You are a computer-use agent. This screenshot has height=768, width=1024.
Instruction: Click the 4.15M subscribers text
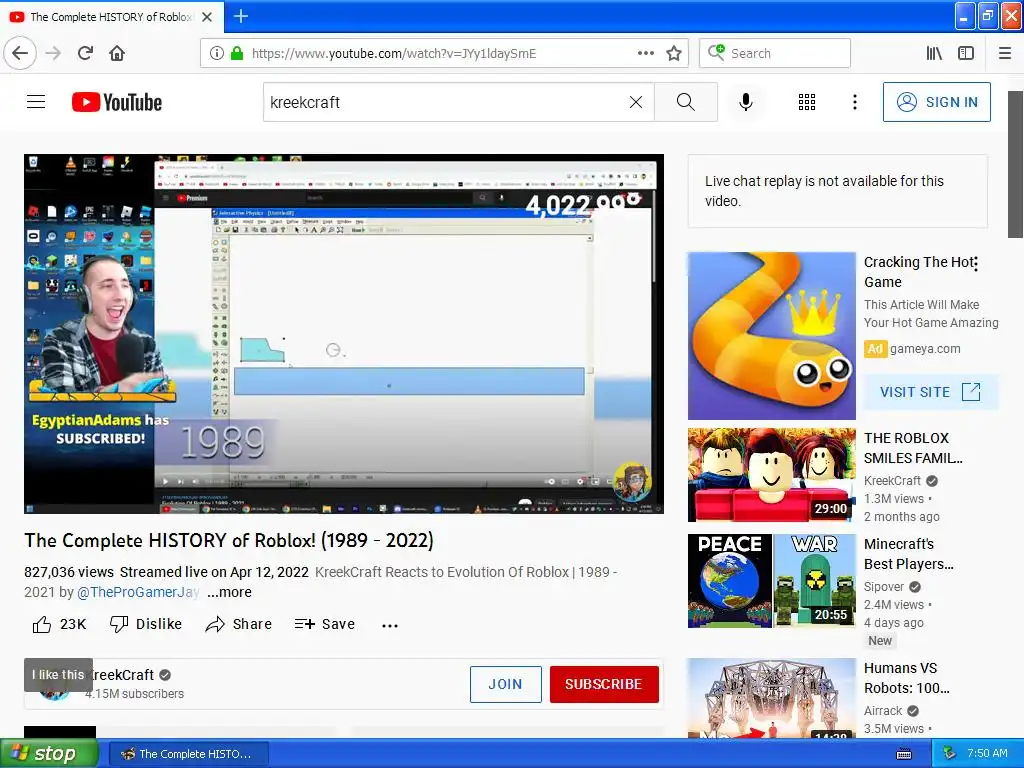[x=135, y=694]
